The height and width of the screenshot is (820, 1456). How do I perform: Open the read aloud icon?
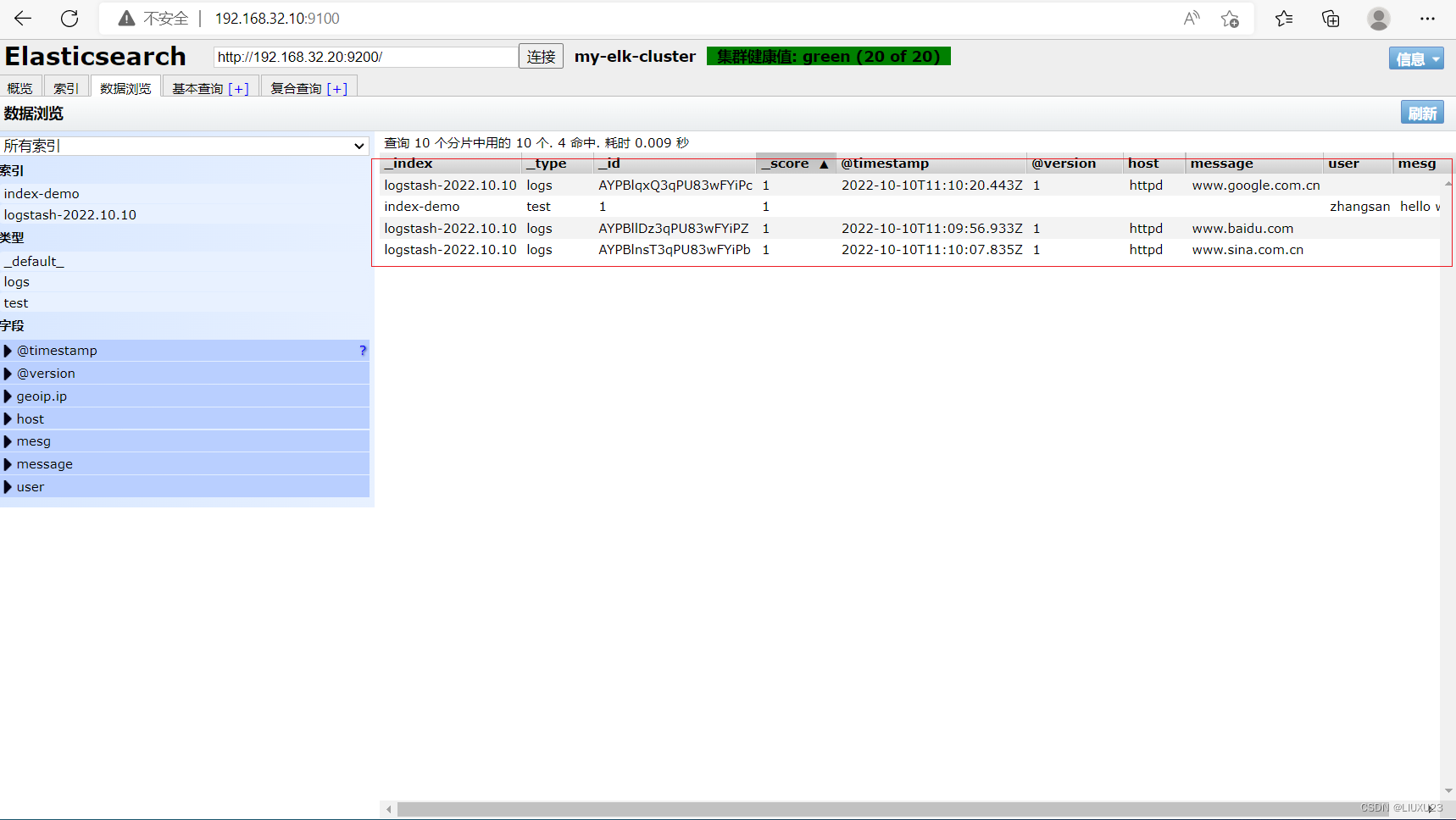click(x=1192, y=18)
